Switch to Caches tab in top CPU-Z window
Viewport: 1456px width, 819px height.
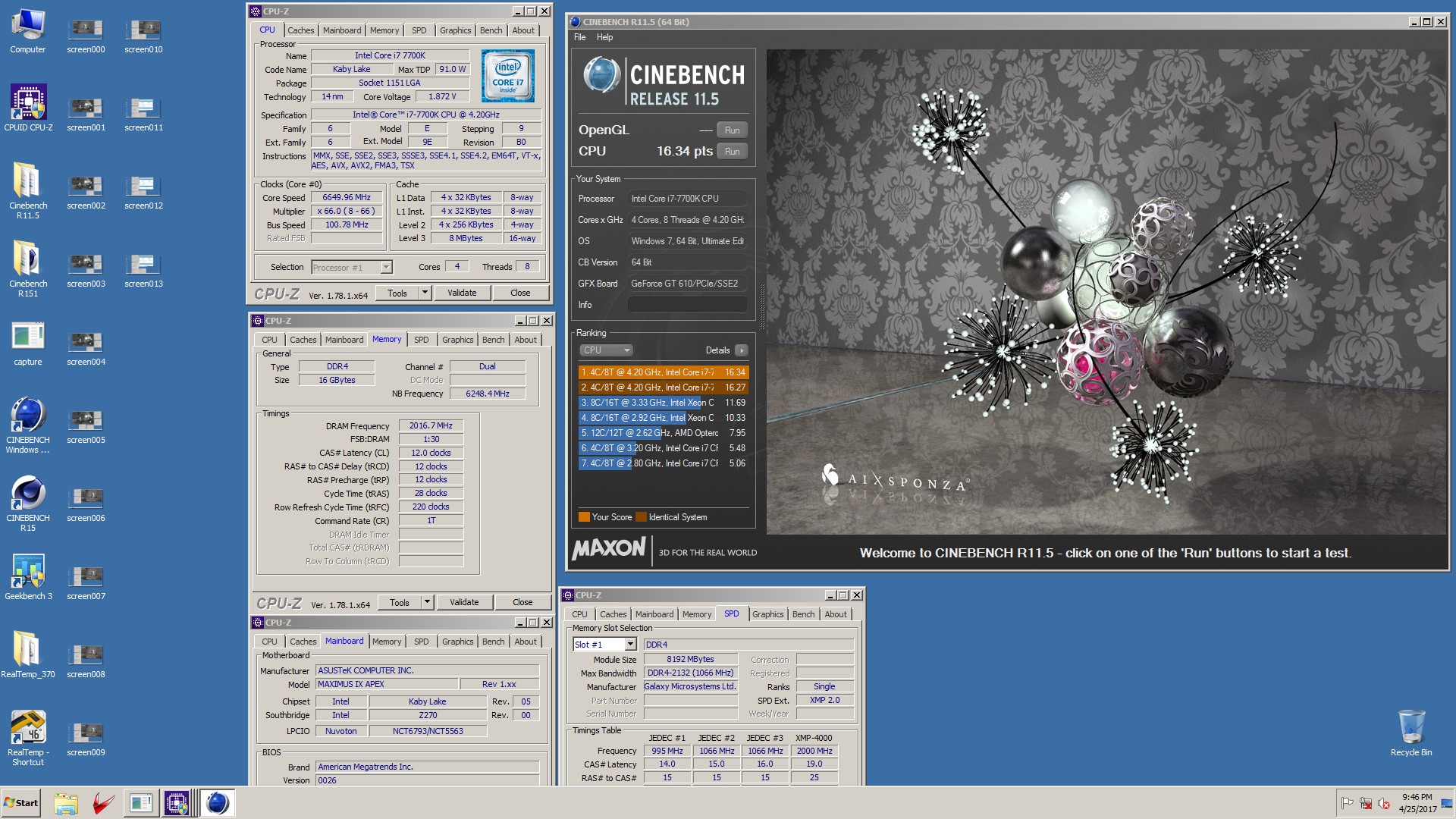point(300,30)
